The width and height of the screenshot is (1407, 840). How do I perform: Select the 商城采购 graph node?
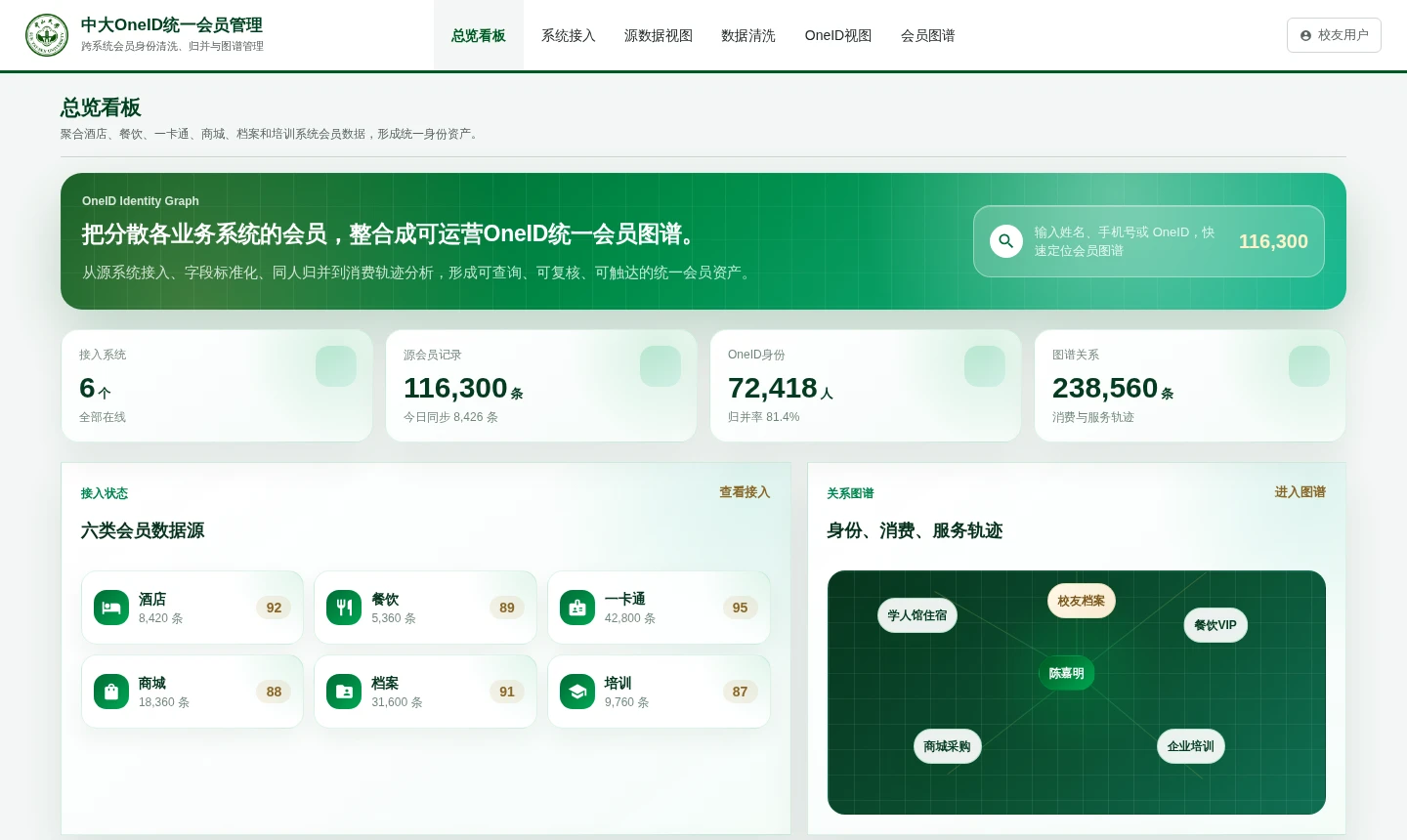click(948, 746)
